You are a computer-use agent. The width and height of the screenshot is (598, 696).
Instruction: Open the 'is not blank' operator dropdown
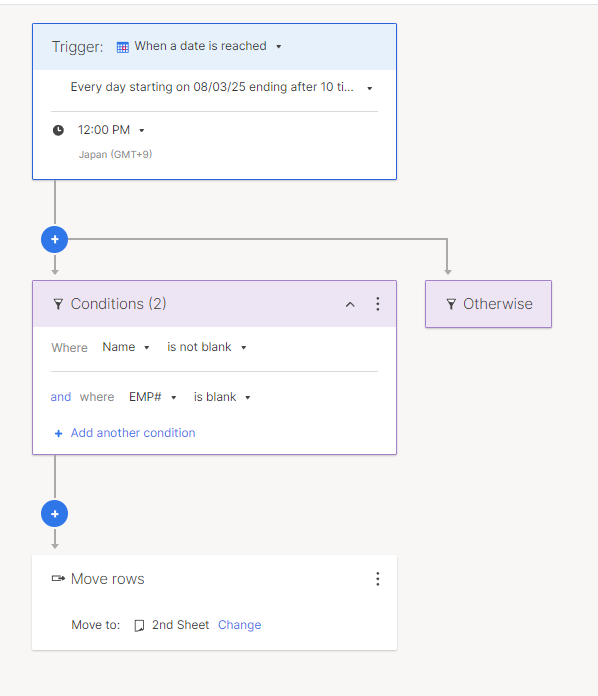(x=206, y=347)
